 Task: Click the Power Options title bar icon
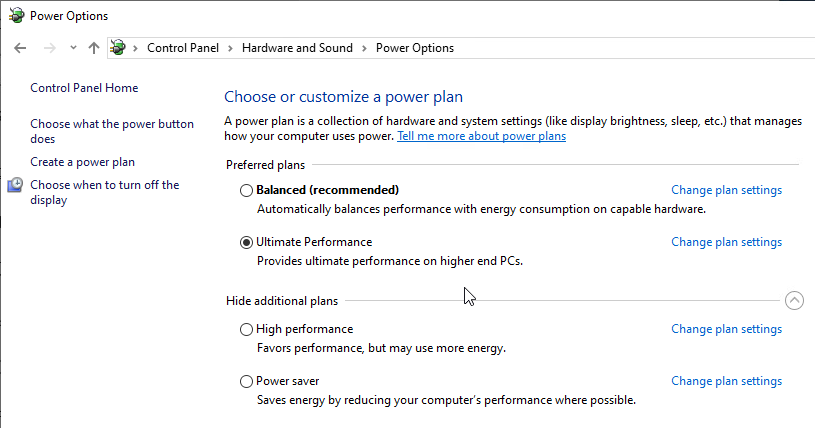pyautogui.click(x=17, y=16)
